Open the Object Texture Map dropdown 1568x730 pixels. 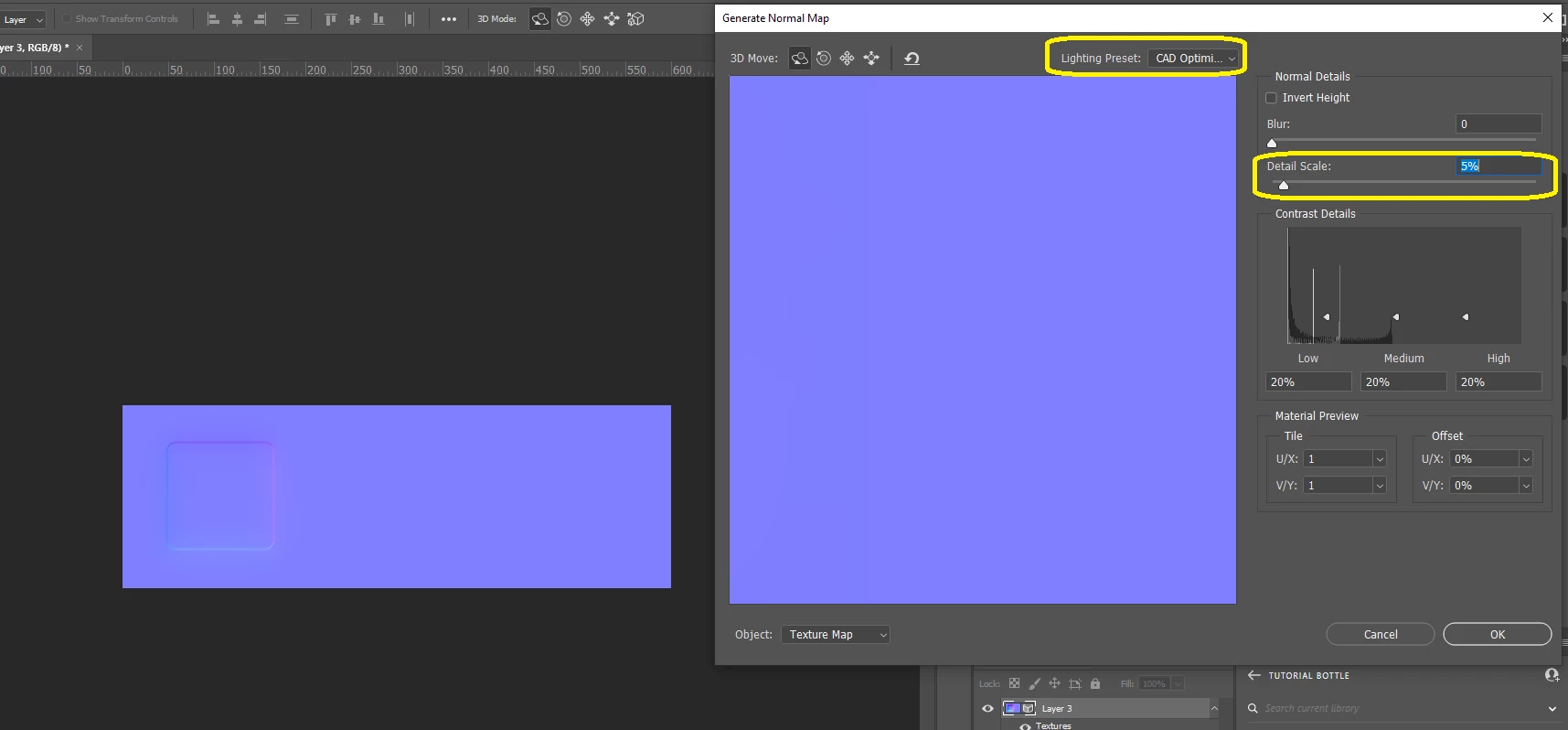pos(836,635)
